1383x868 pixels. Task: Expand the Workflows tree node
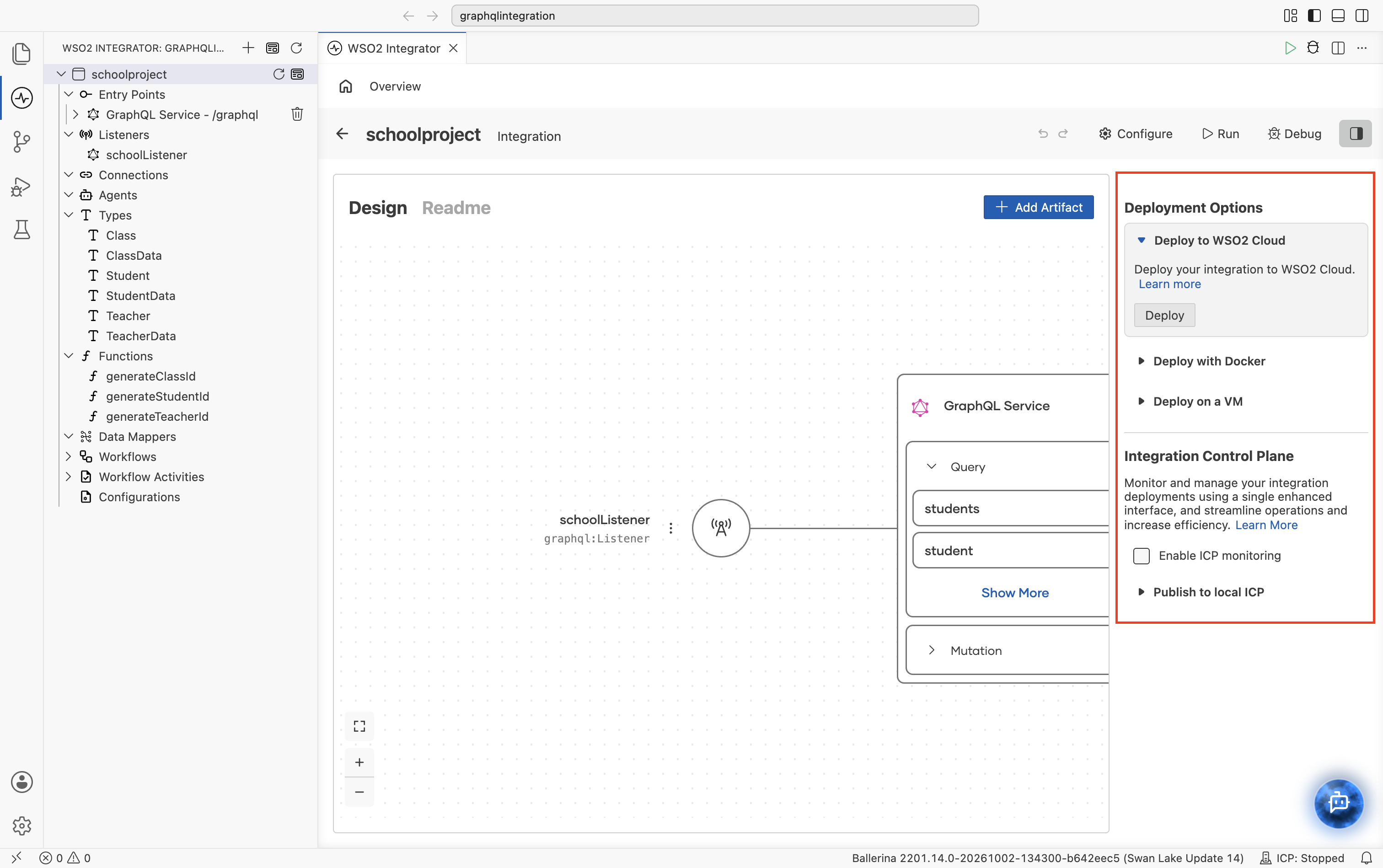point(68,456)
